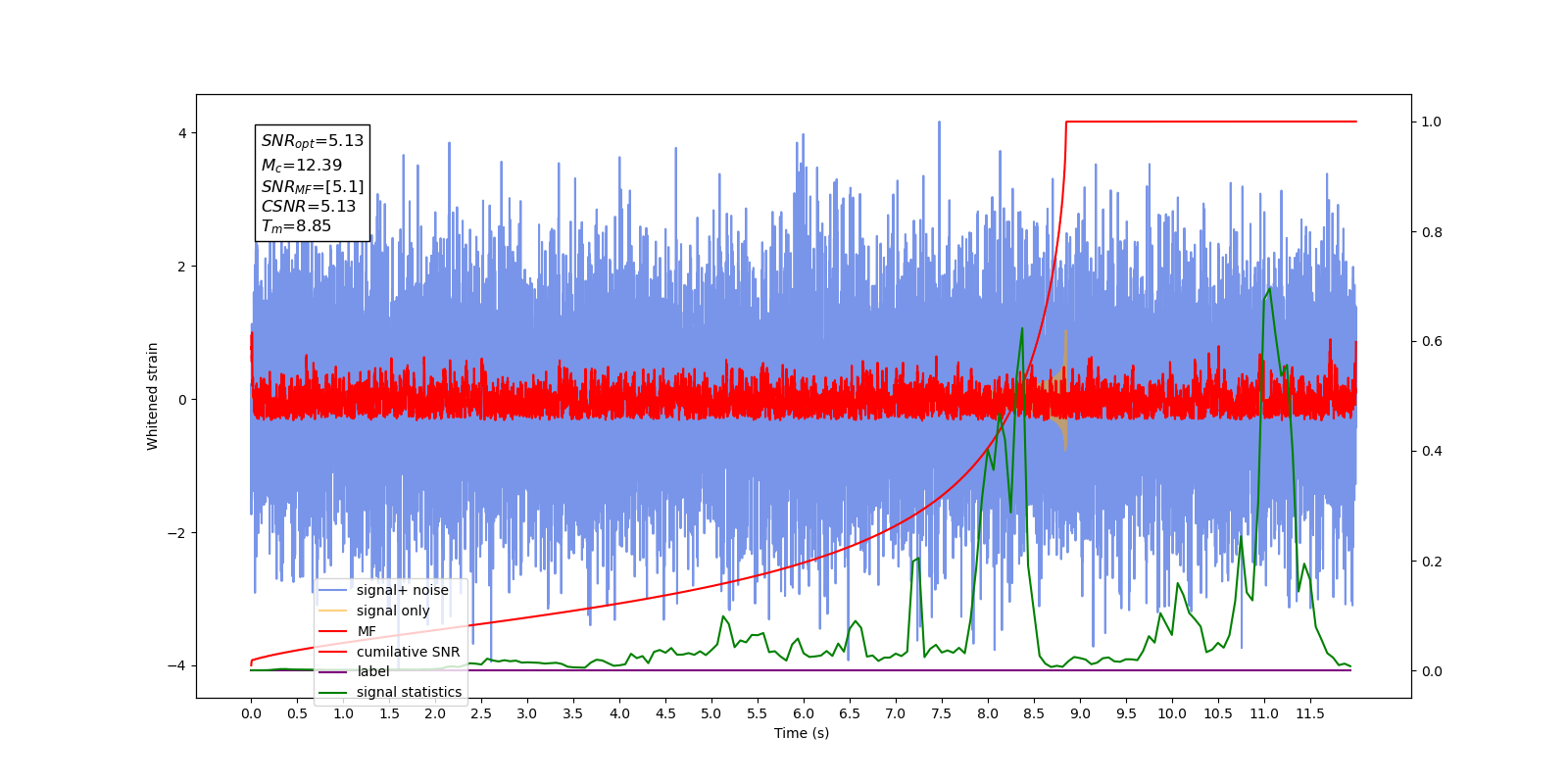Click the x-axis tick label 11.5

tap(1310, 713)
